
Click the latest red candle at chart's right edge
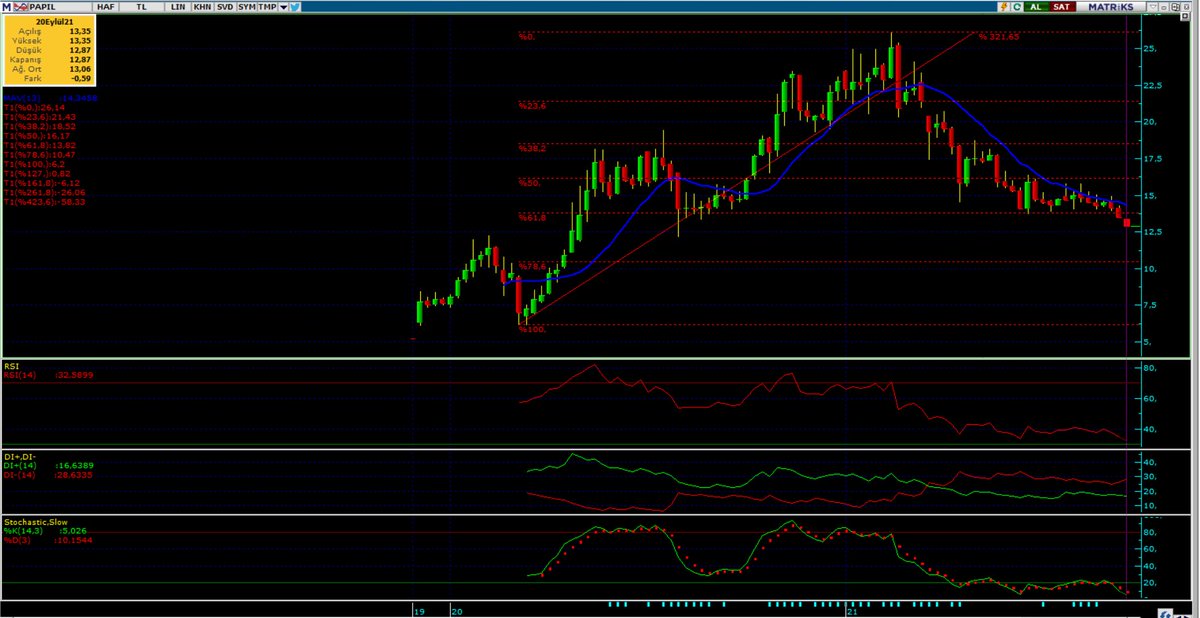(x=1127, y=222)
